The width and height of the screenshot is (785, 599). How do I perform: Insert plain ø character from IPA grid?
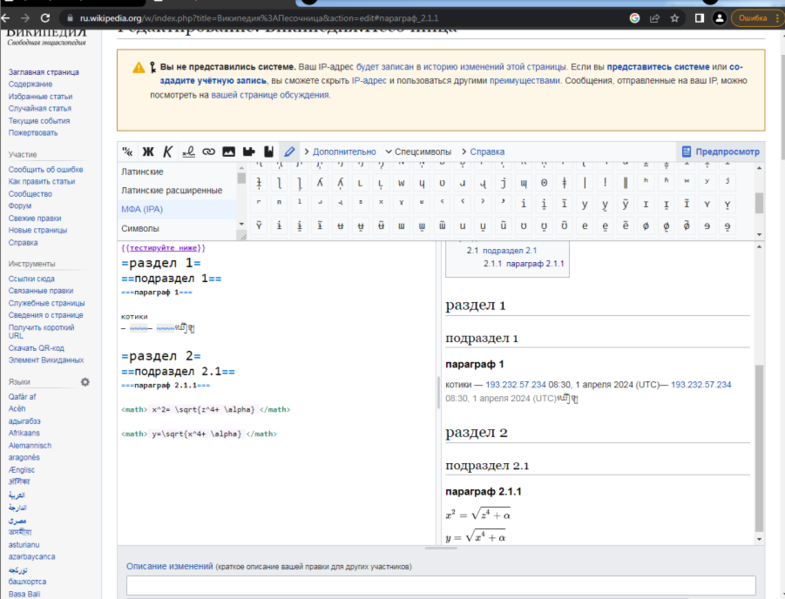pos(646,226)
